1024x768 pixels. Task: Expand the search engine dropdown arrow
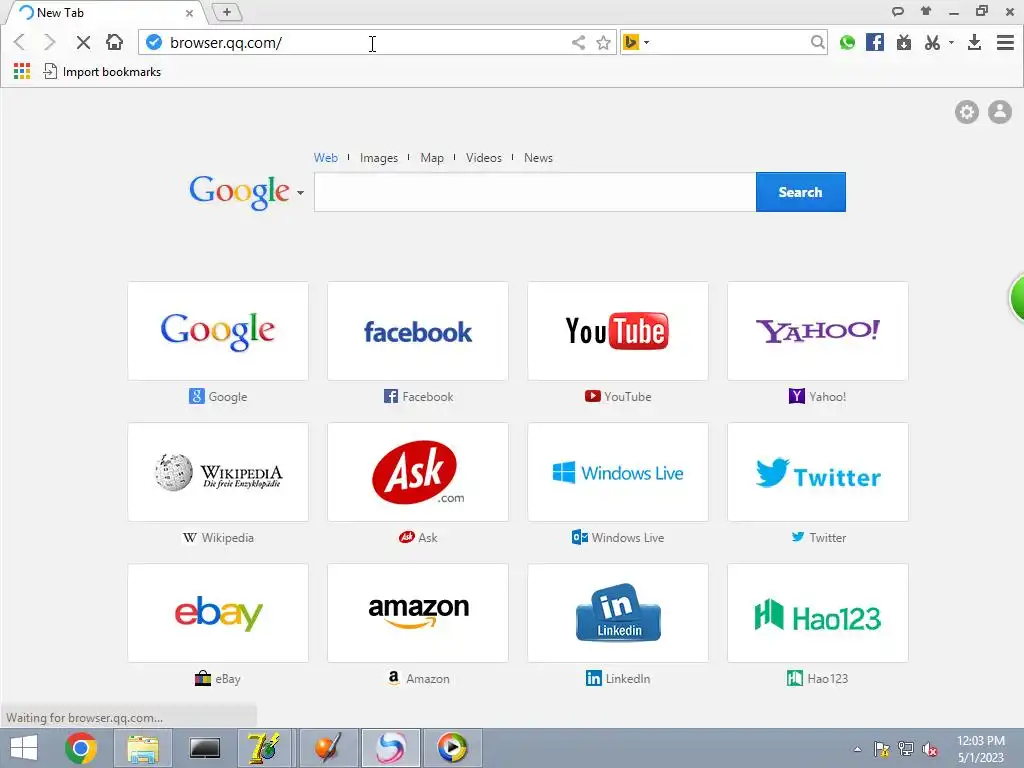point(647,42)
